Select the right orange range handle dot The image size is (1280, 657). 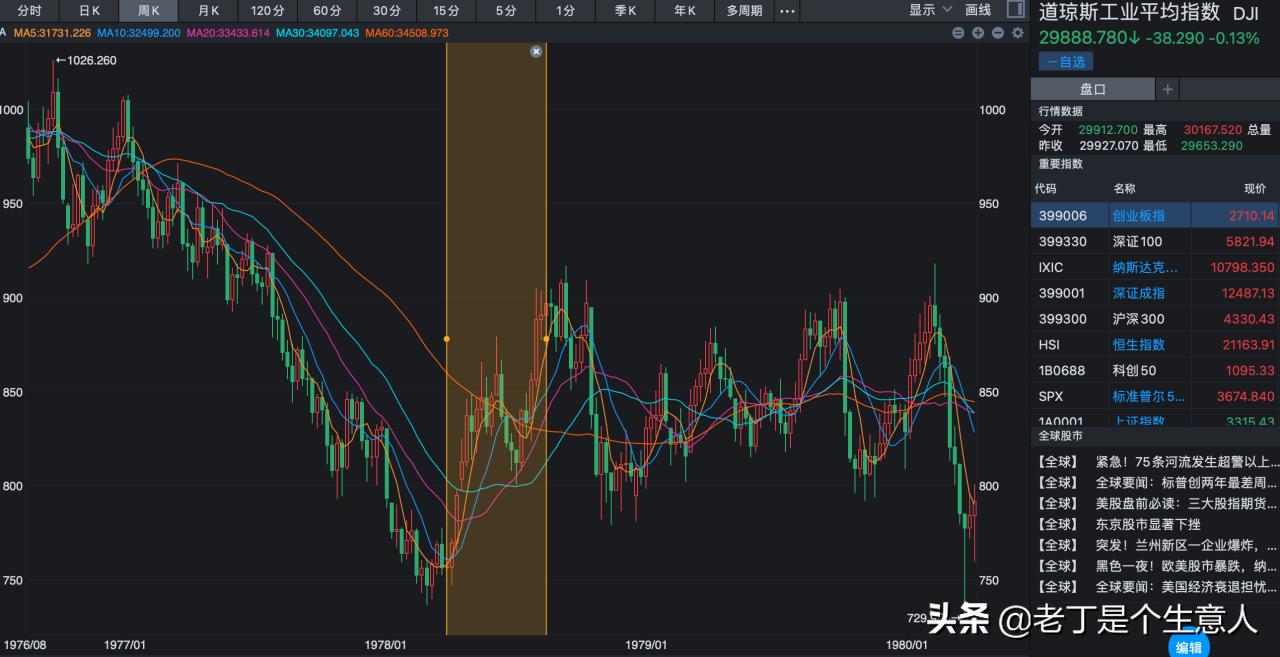coord(546,339)
